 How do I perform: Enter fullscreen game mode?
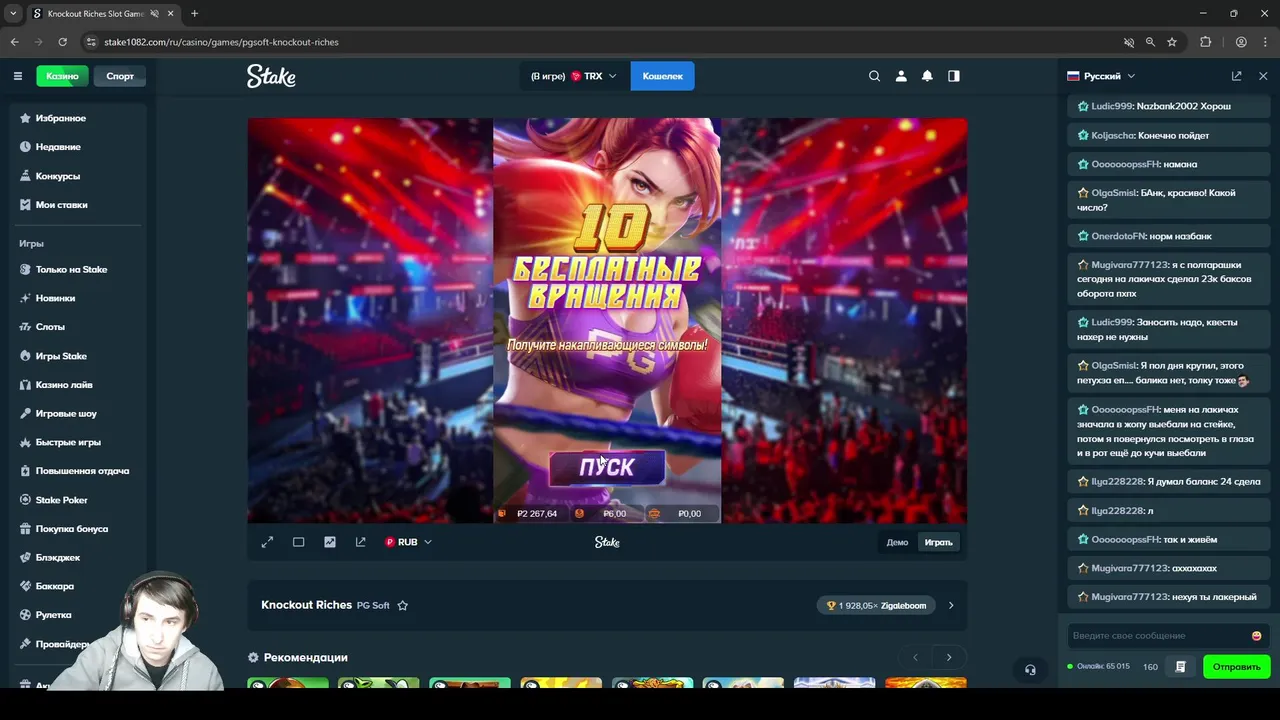click(x=267, y=542)
